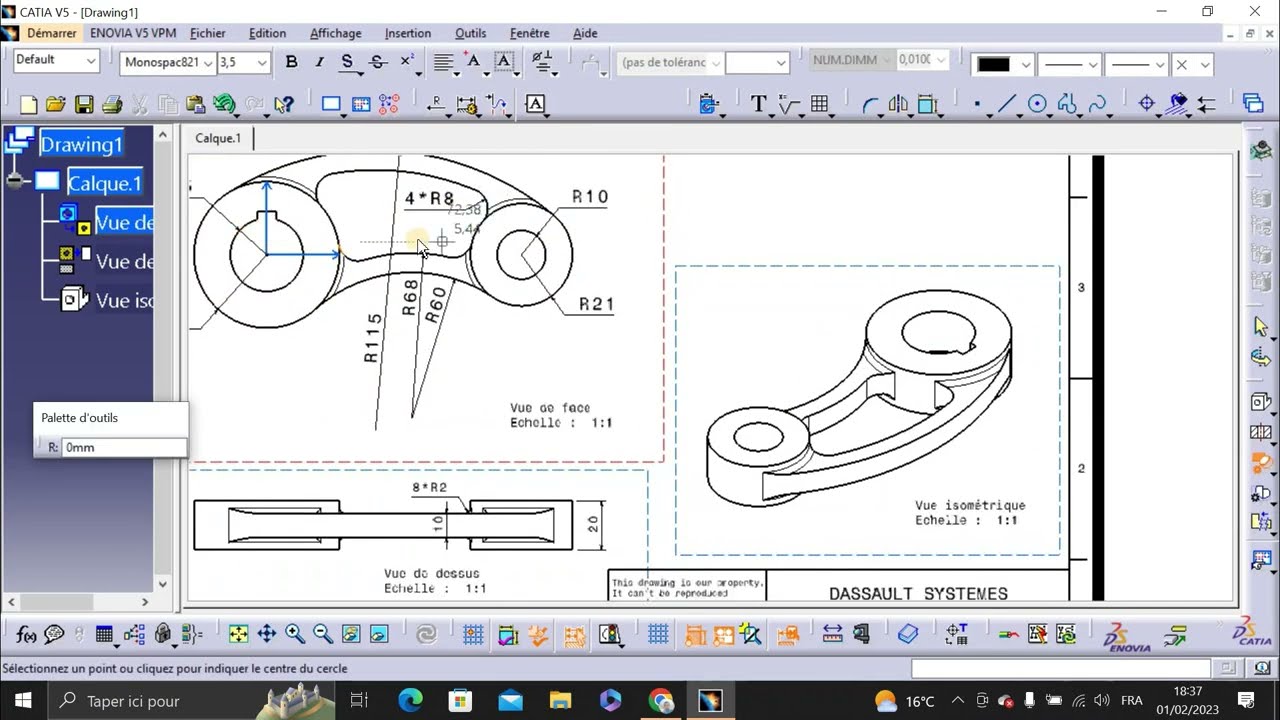Viewport: 1280px width, 720px height.
Task: Open the Default style dropdown
Action: tap(56, 60)
